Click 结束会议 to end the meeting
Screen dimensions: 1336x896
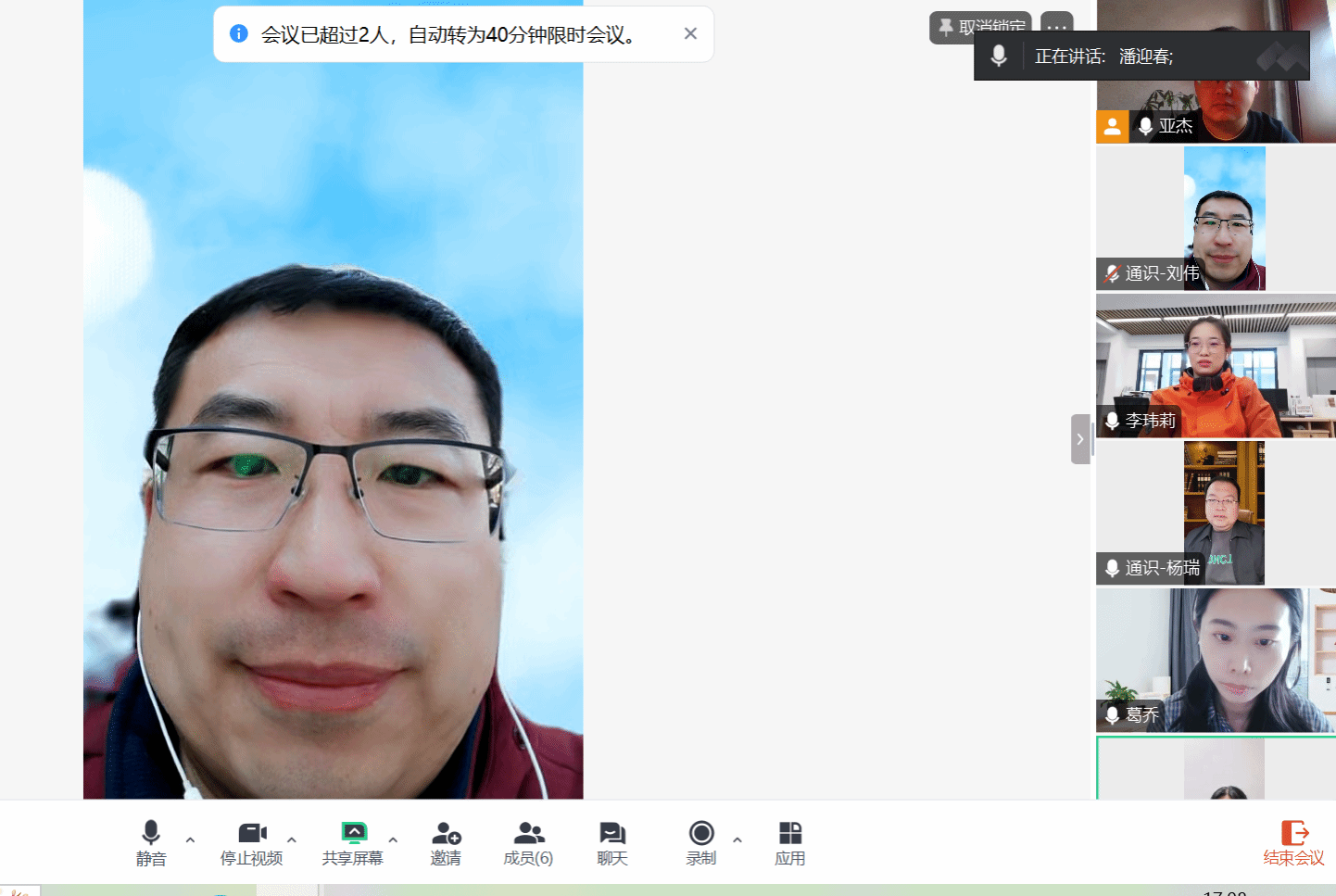[x=1293, y=842]
